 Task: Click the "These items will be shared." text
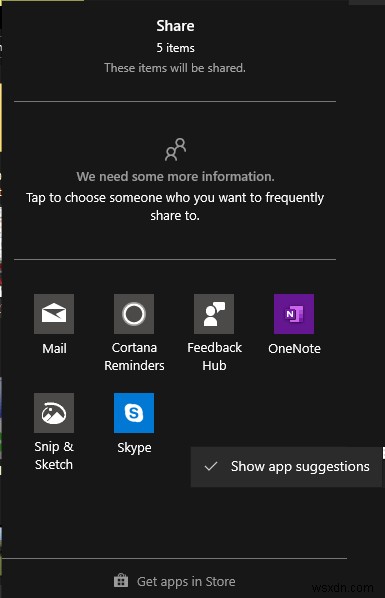175,68
